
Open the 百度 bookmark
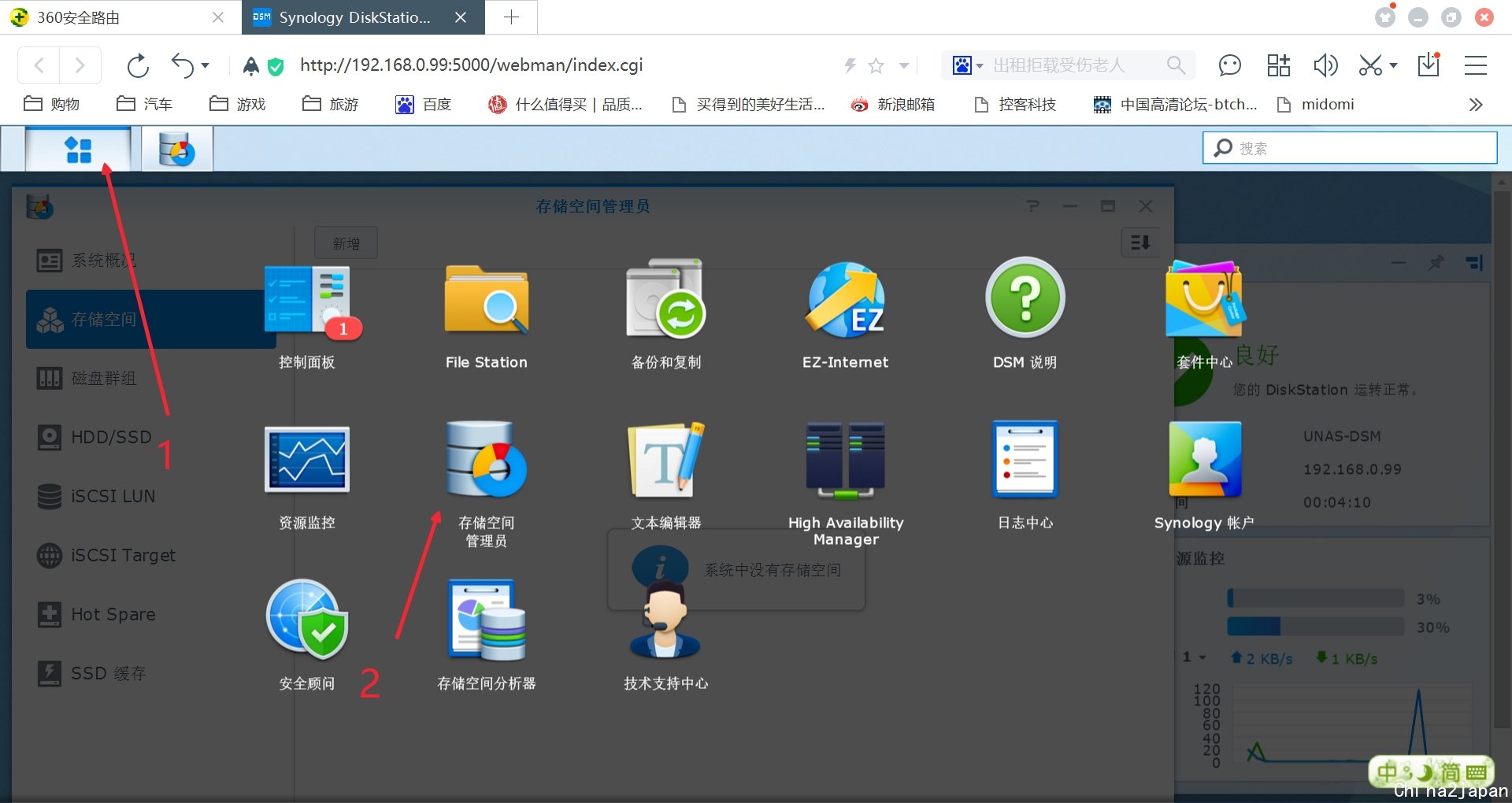(424, 104)
